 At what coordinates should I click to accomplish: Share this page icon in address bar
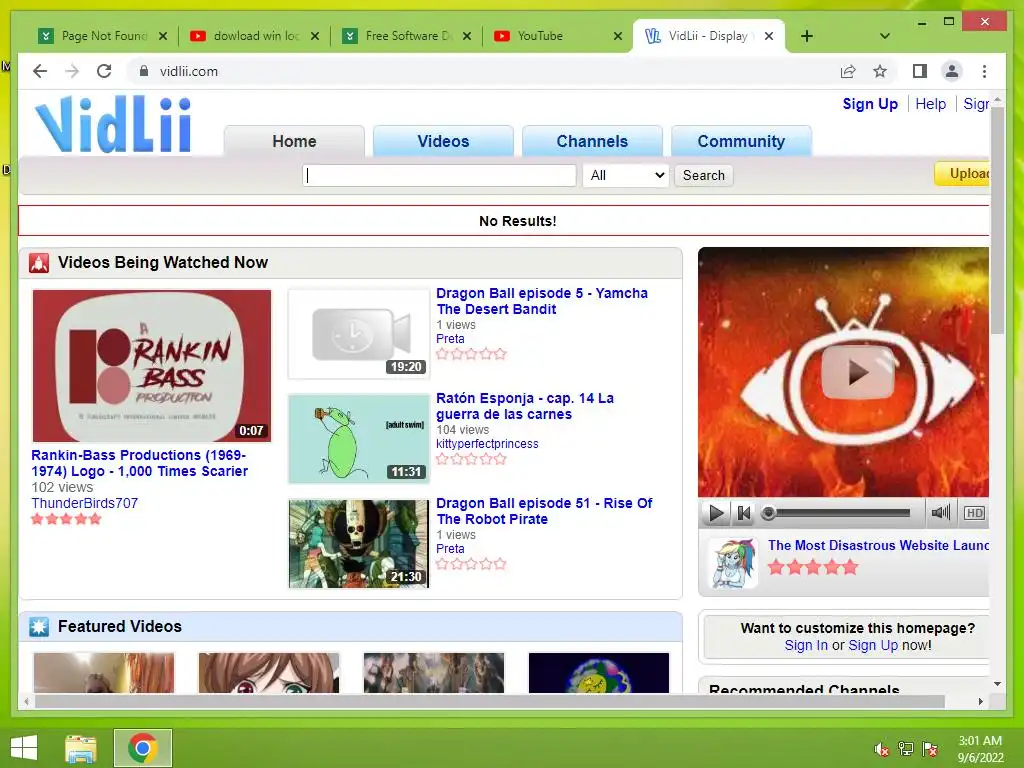click(x=848, y=71)
